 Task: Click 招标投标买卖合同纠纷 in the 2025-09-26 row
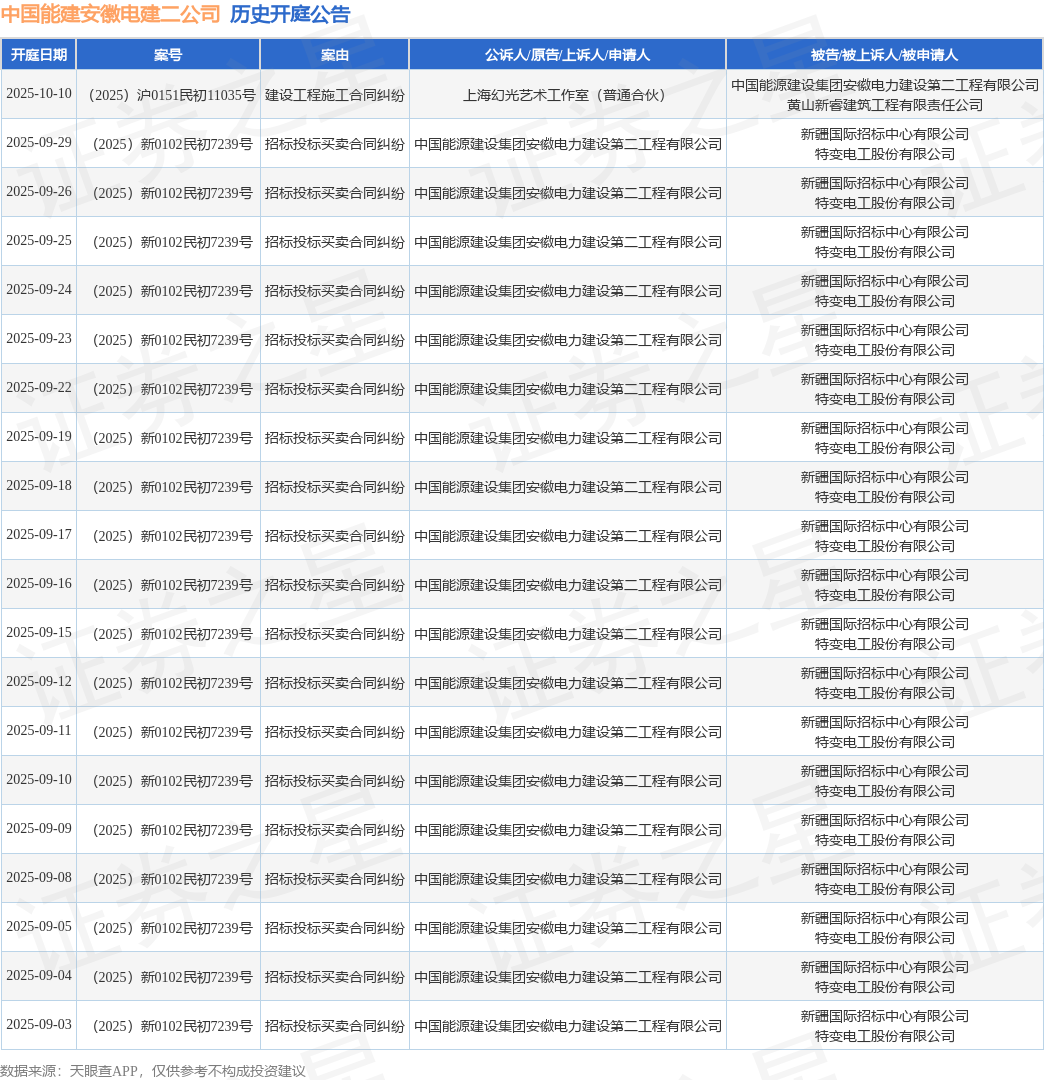click(335, 193)
